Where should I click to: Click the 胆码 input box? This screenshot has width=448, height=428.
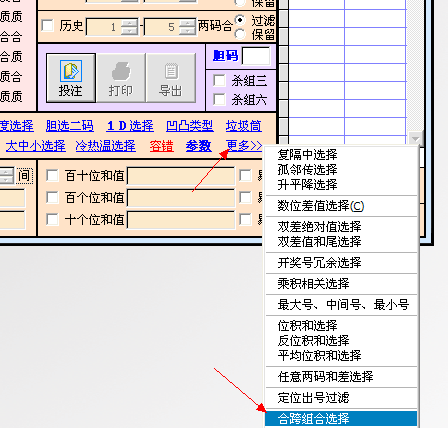(x=256, y=56)
